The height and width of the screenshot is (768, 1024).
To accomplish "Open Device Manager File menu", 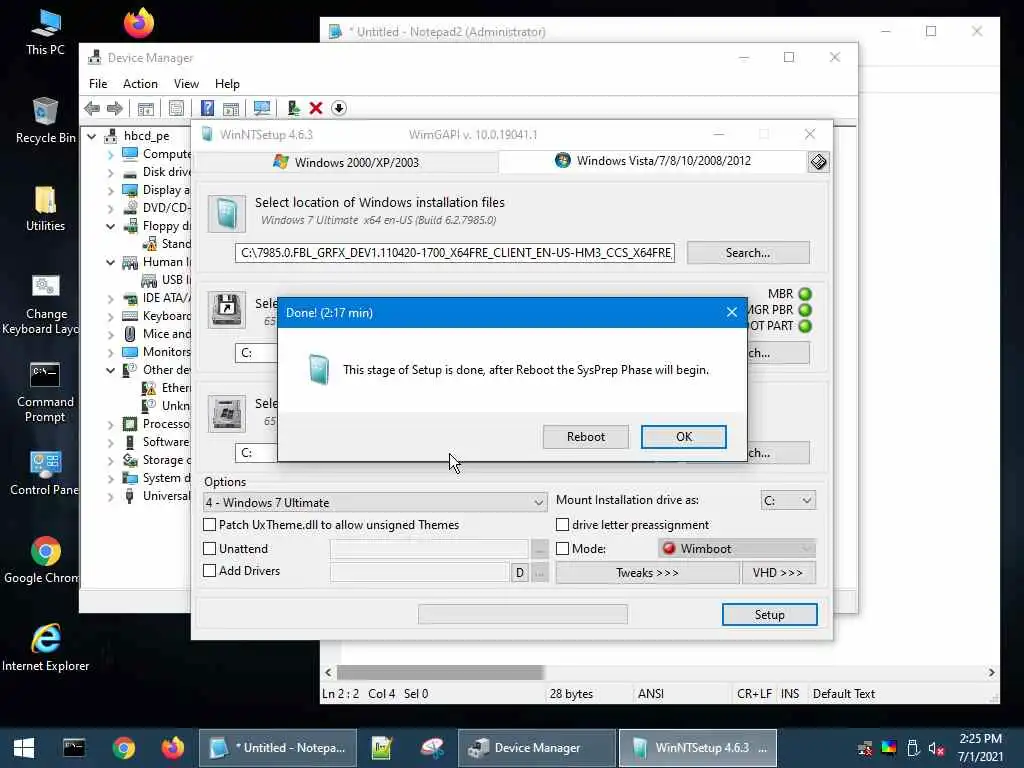I will click(98, 84).
